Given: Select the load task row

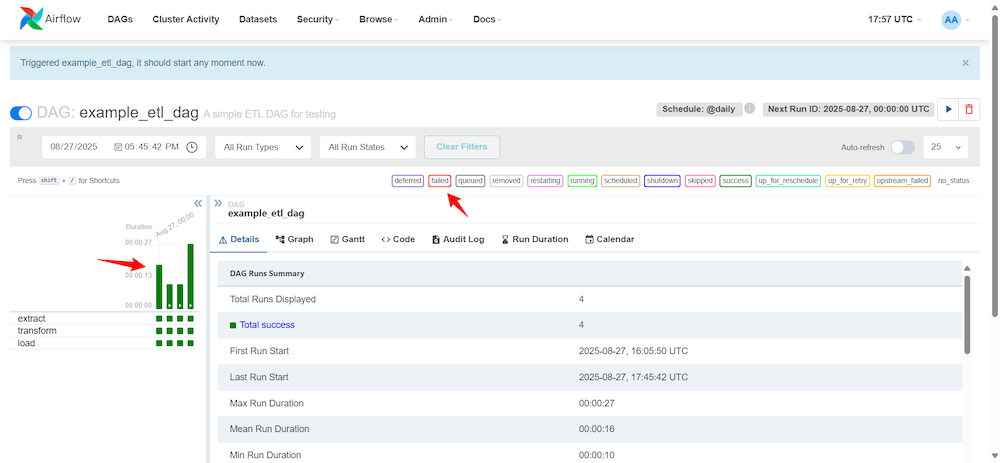Looking at the screenshot, I should click(105, 343).
